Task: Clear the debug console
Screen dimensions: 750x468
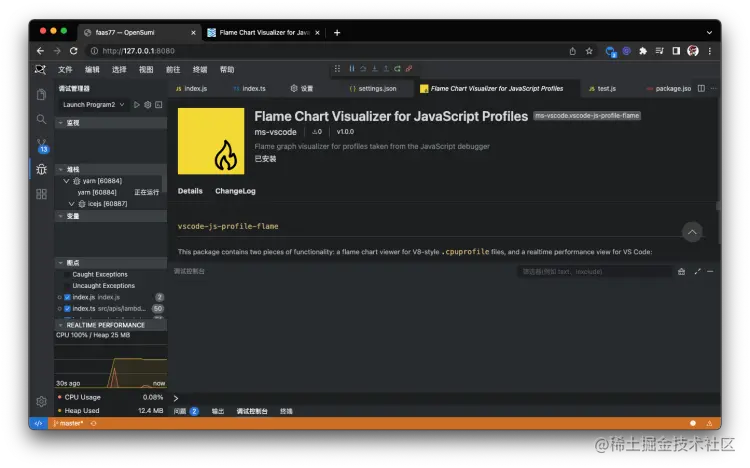Action: click(681, 271)
